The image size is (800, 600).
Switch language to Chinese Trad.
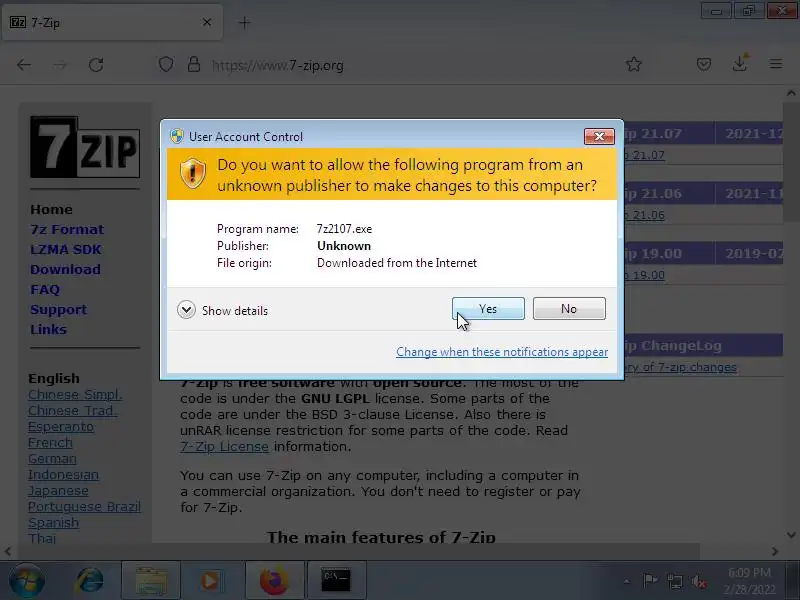tap(72, 411)
